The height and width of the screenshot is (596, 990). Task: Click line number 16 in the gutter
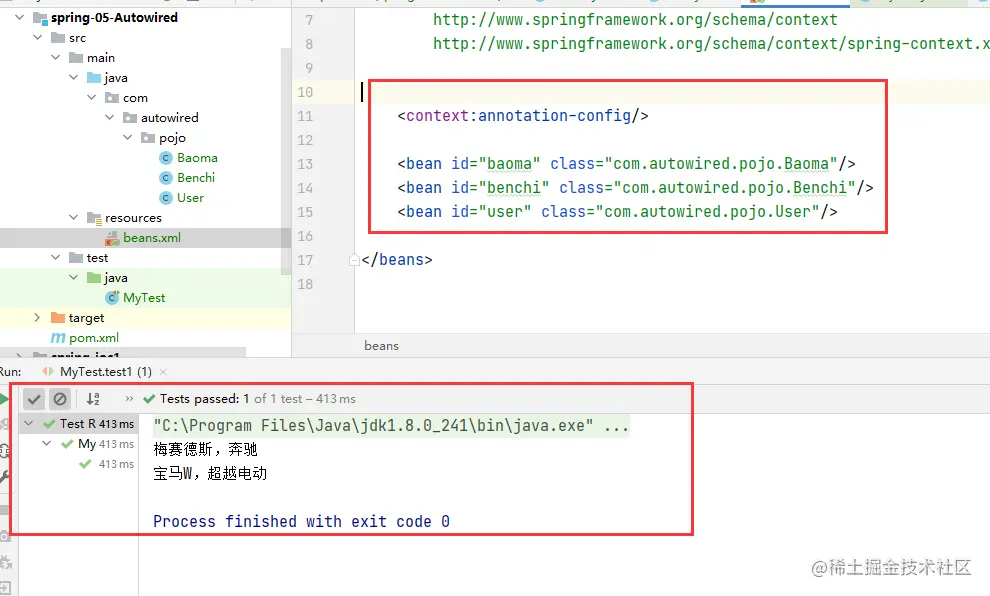[305, 236]
